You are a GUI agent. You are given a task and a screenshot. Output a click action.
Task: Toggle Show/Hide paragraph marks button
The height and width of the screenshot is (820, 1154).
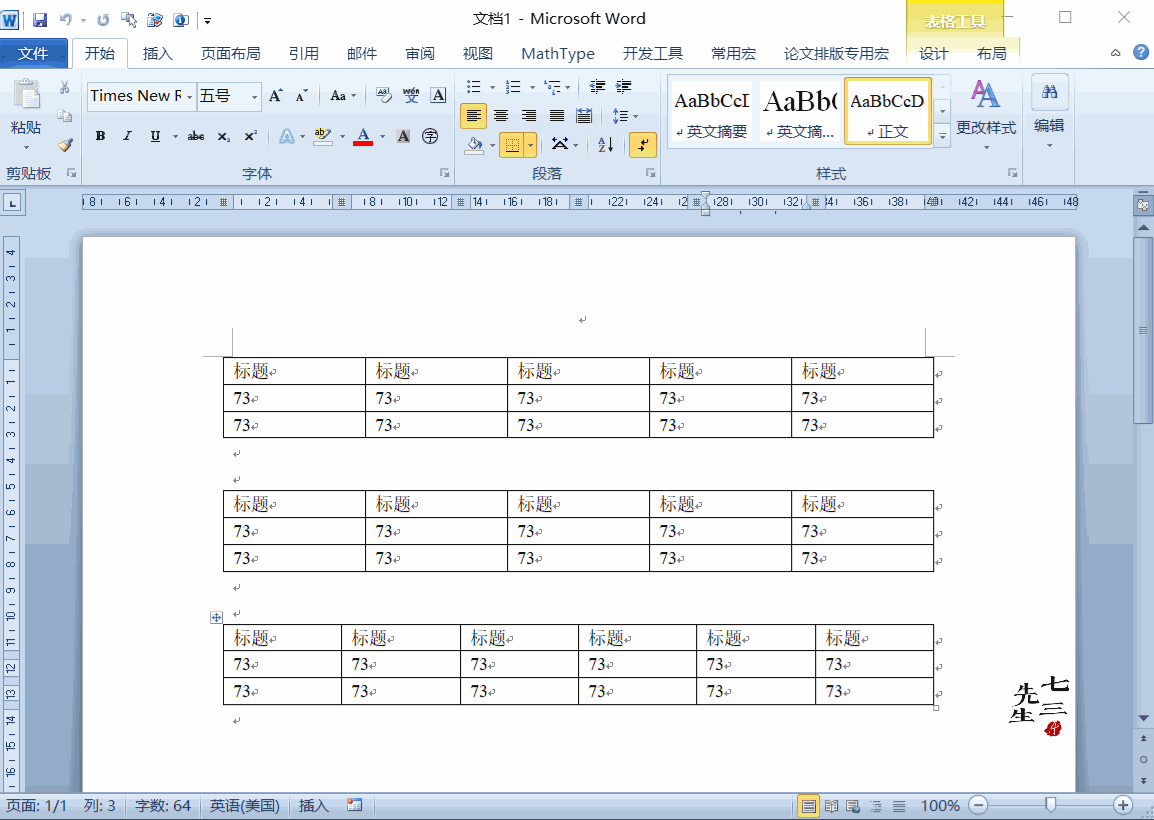point(643,144)
